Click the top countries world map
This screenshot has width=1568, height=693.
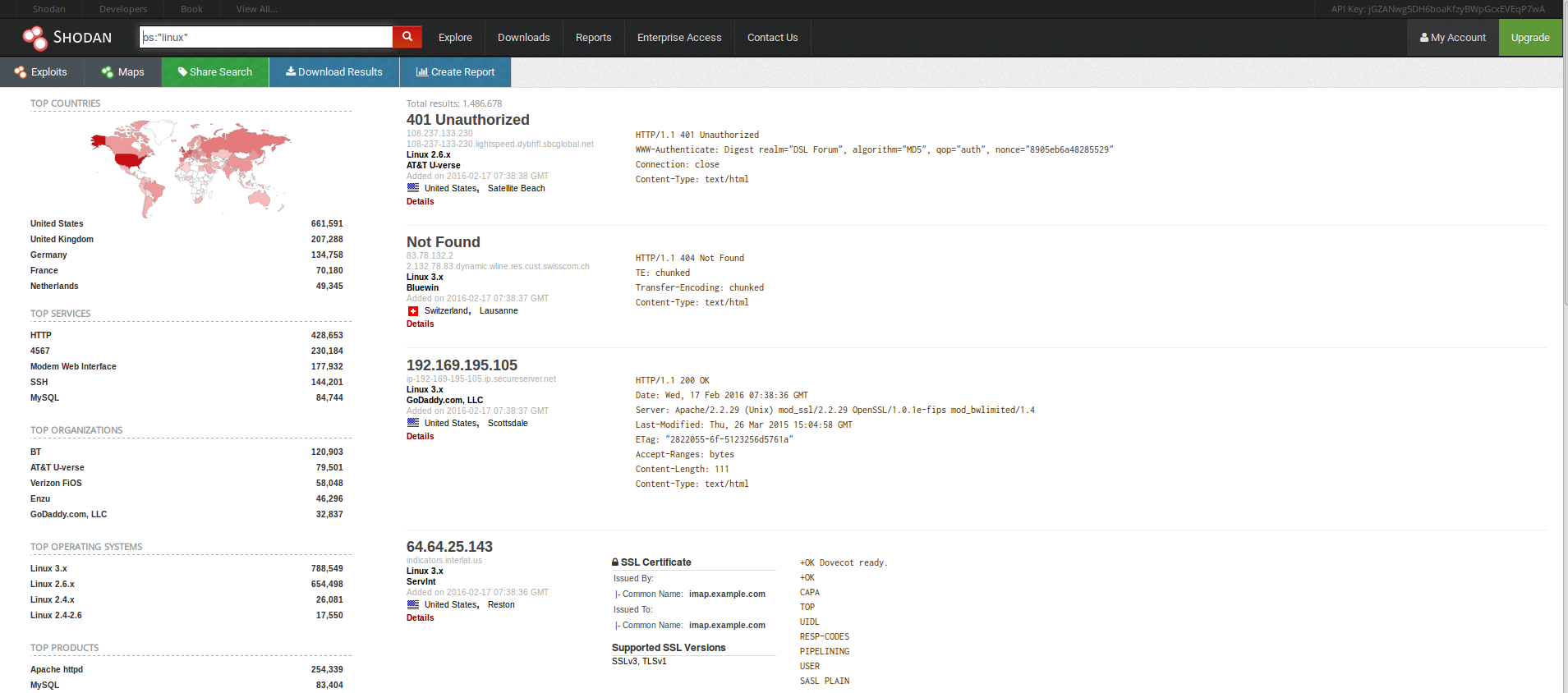pyautogui.click(x=191, y=168)
